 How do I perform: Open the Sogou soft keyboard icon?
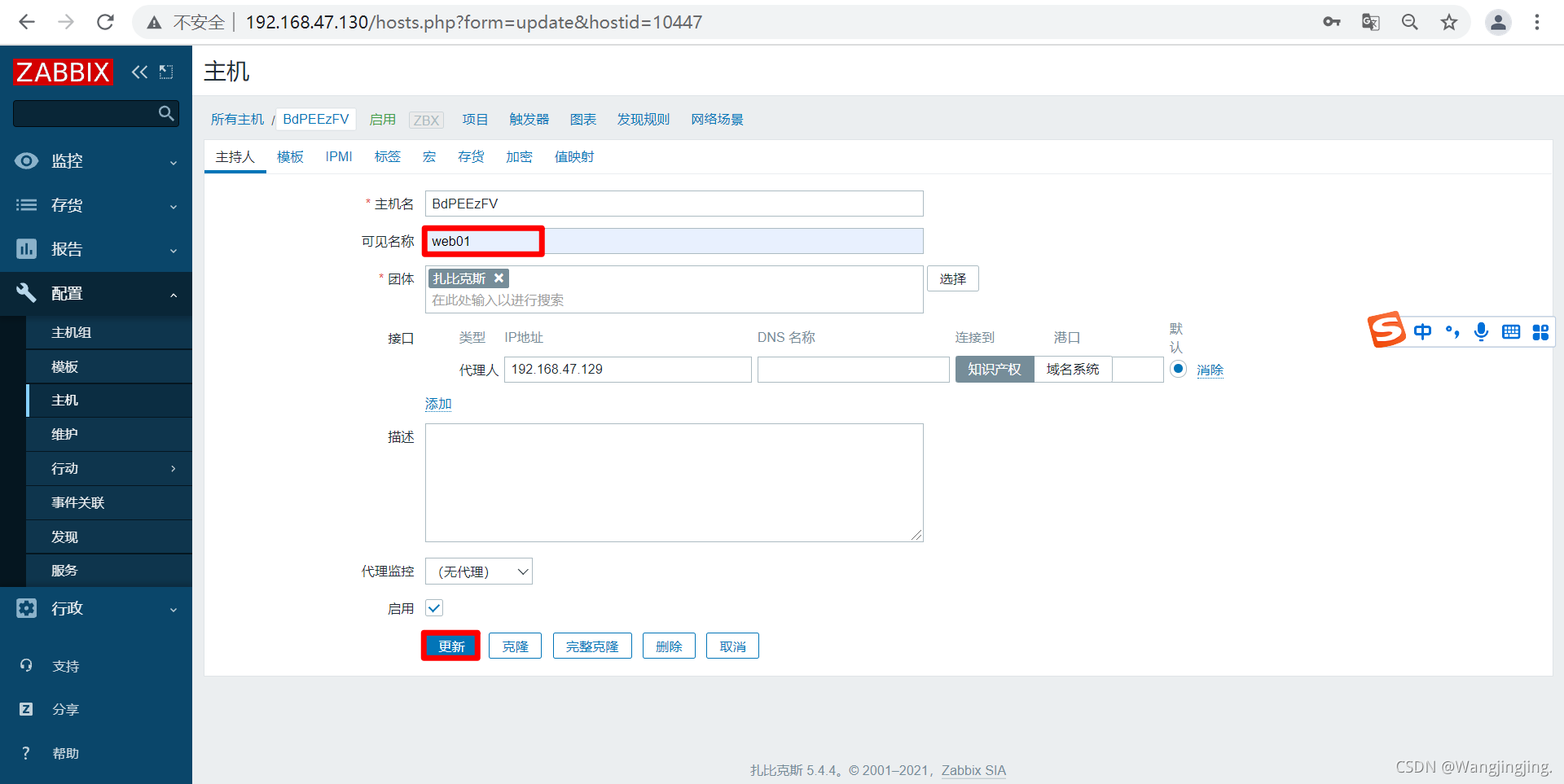click(x=1511, y=331)
